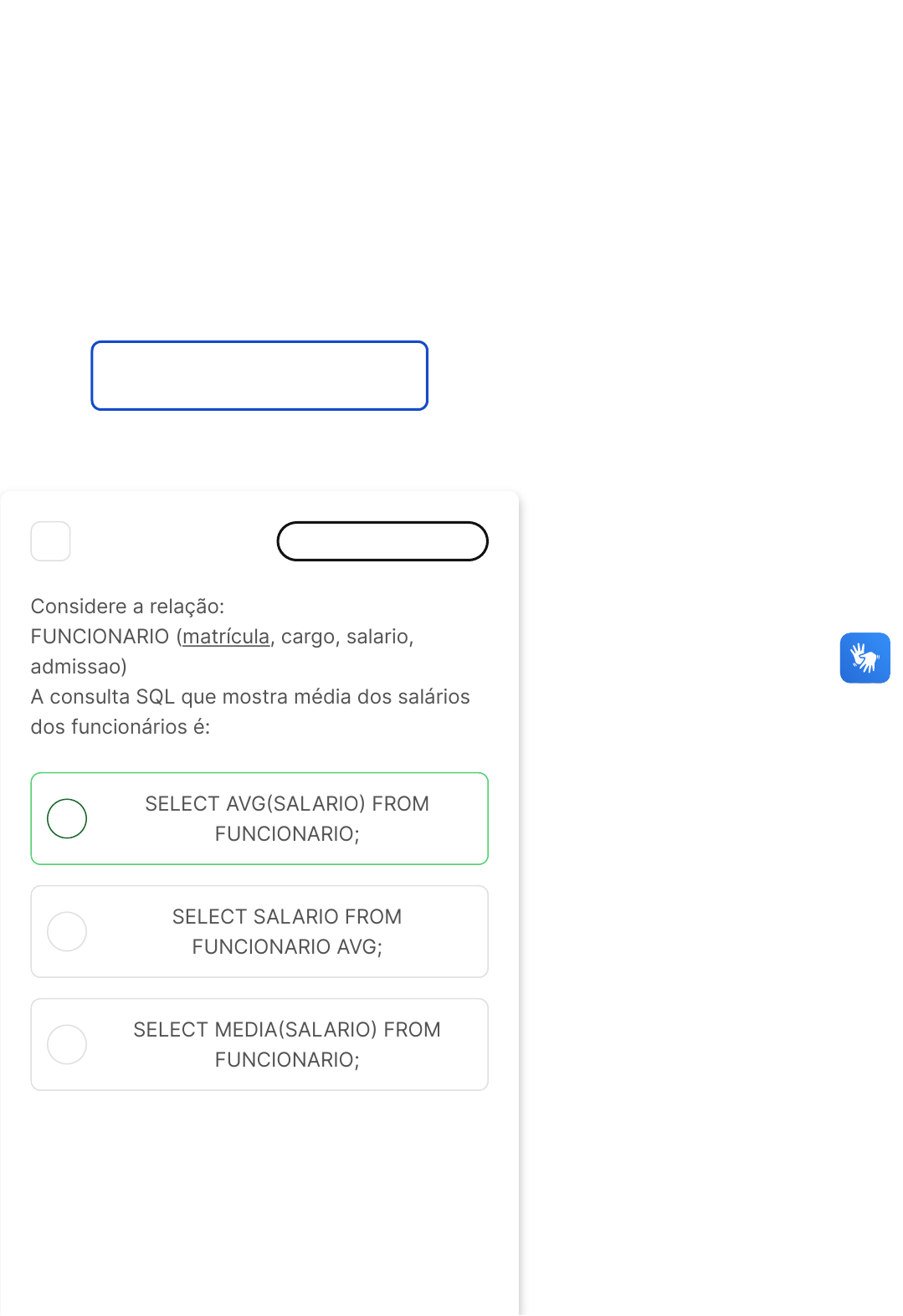
Task: Tick the rounded square checkbox near the pill button
Action: pos(50,541)
